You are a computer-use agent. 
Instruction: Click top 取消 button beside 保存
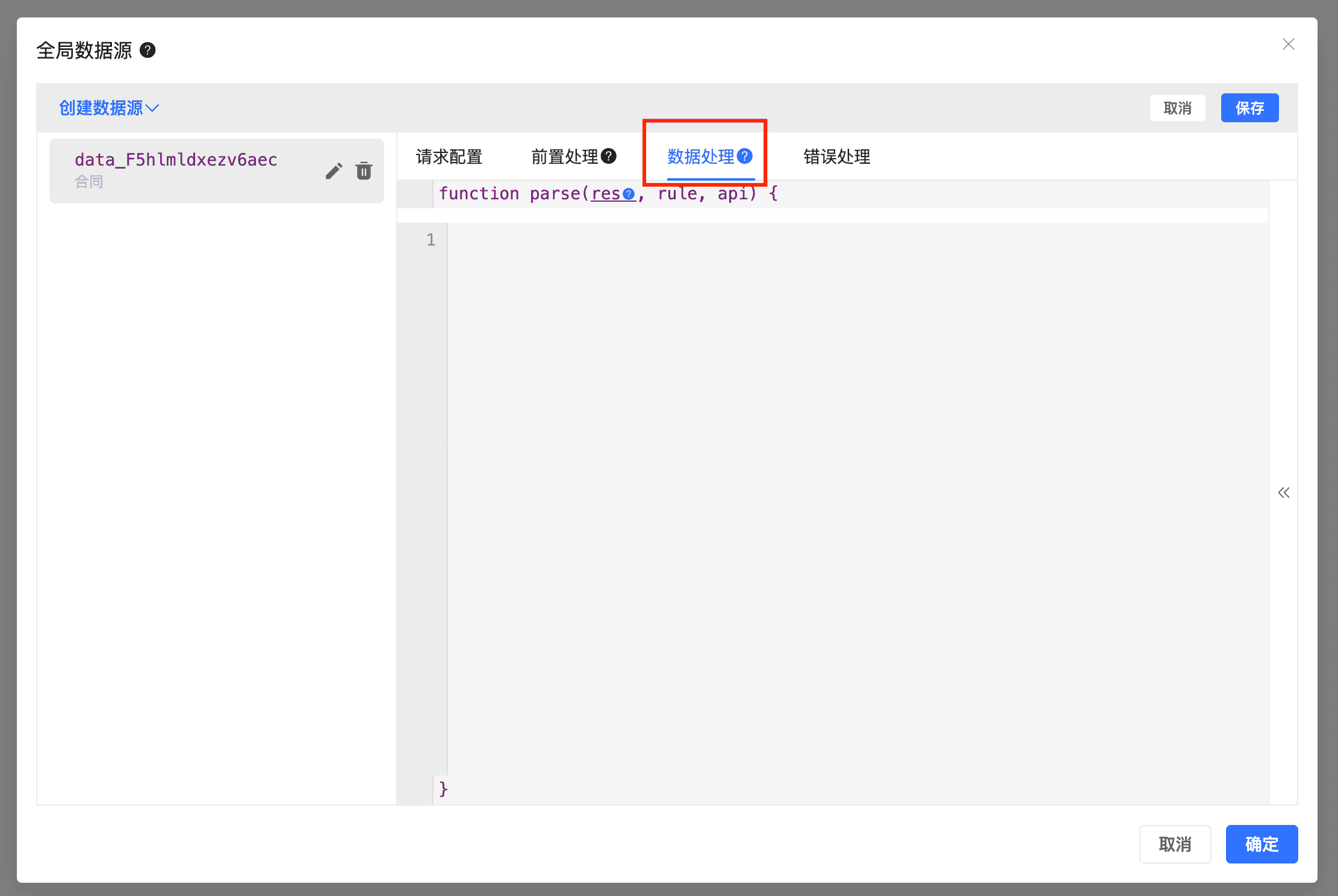coord(1177,108)
